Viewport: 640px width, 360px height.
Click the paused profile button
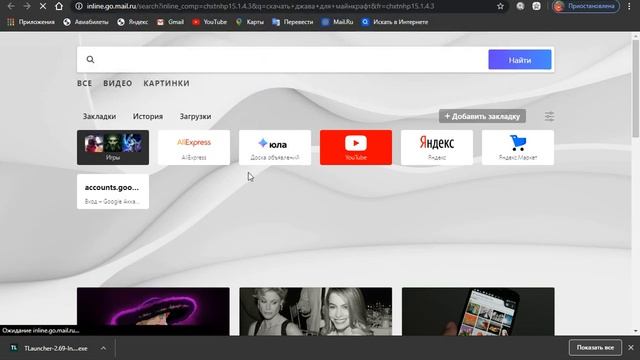click(586, 6)
